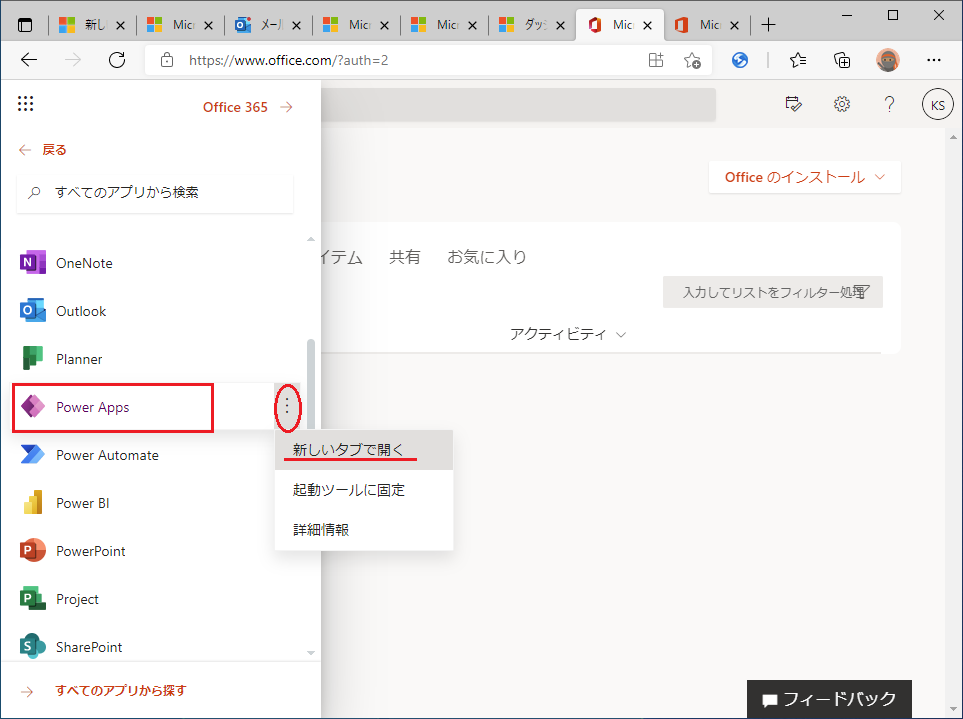This screenshot has height=719, width=963.
Task: Click the Power Apps icon
Action: [33, 406]
